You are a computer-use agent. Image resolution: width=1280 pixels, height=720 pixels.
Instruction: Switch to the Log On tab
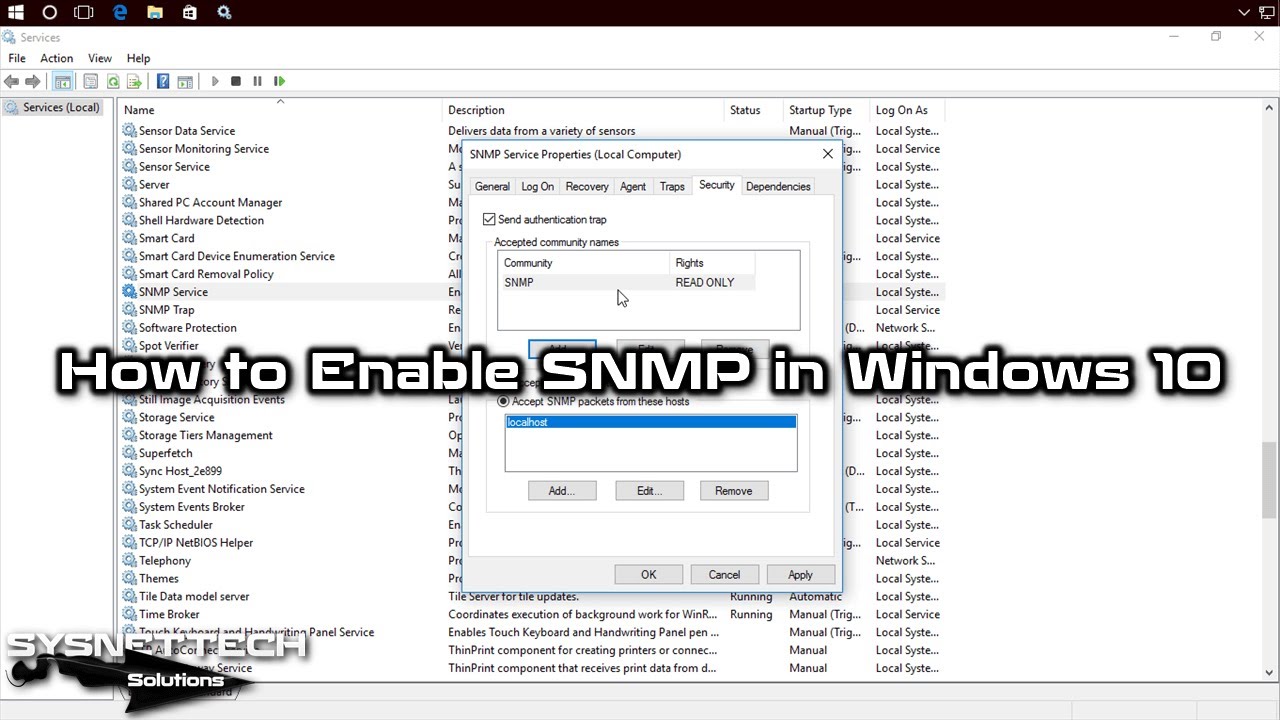click(537, 186)
